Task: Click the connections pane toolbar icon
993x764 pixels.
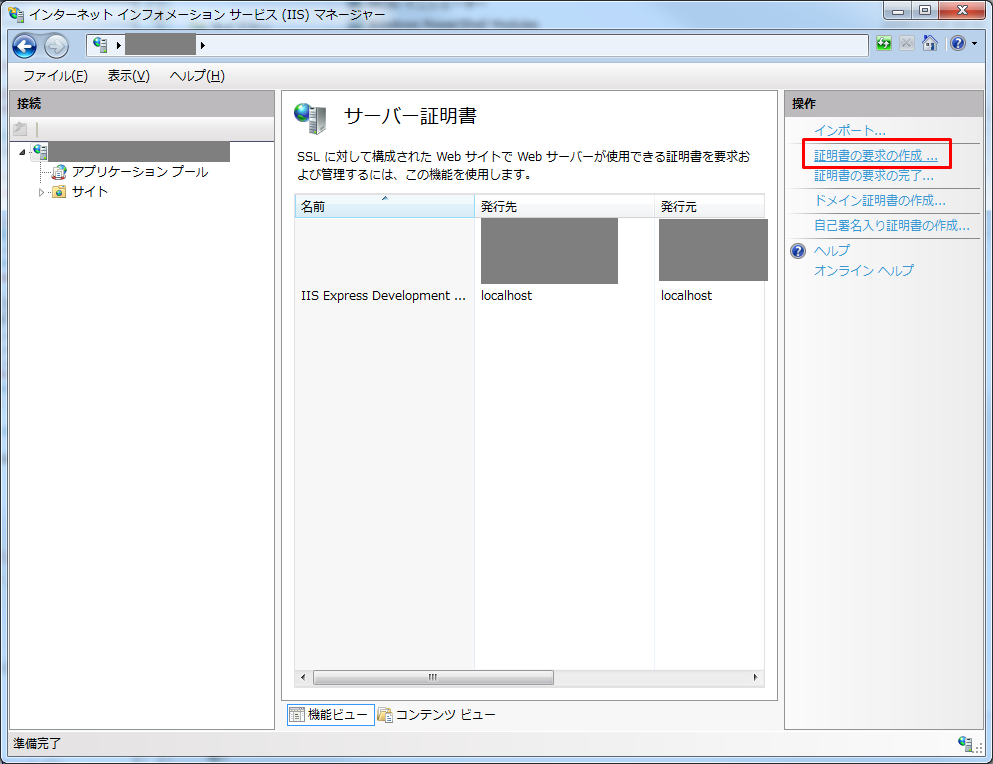Action: (20, 129)
